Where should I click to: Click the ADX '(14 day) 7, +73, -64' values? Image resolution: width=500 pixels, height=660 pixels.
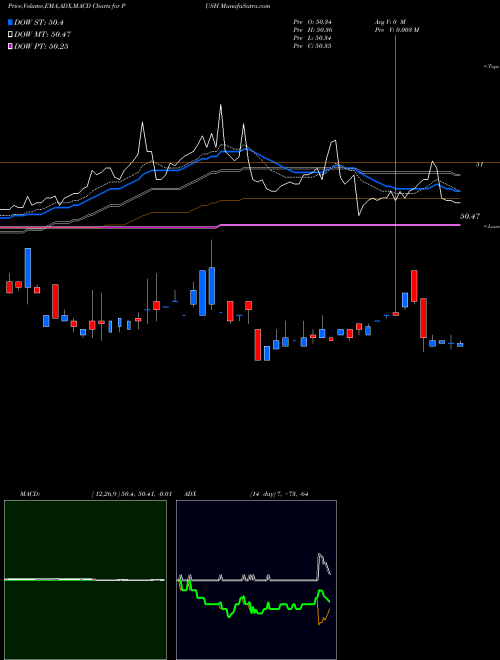[279, 494]
